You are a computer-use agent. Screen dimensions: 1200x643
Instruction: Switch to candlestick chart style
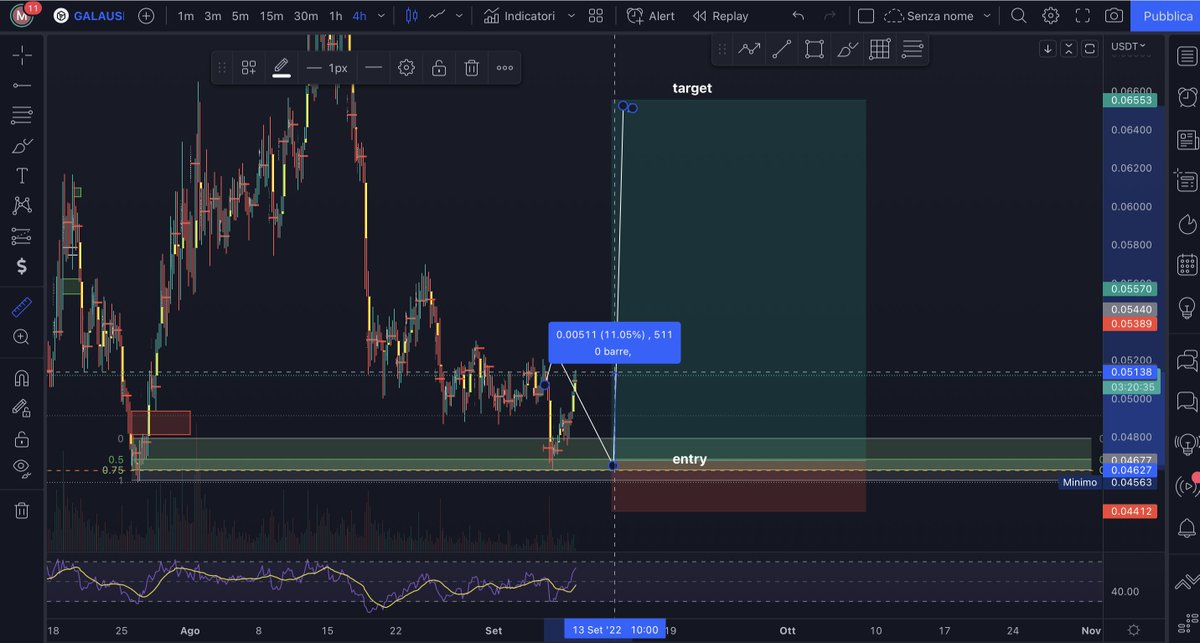click(411, 16)
